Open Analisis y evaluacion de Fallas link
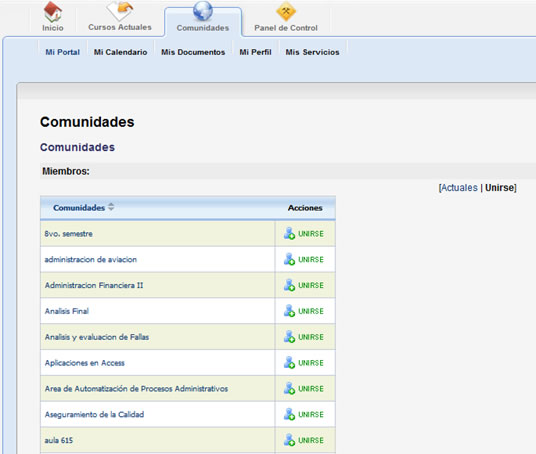Image resolution: width=536 pixels, height=454 pixels. pyautogui.click(x=97, y=337)
